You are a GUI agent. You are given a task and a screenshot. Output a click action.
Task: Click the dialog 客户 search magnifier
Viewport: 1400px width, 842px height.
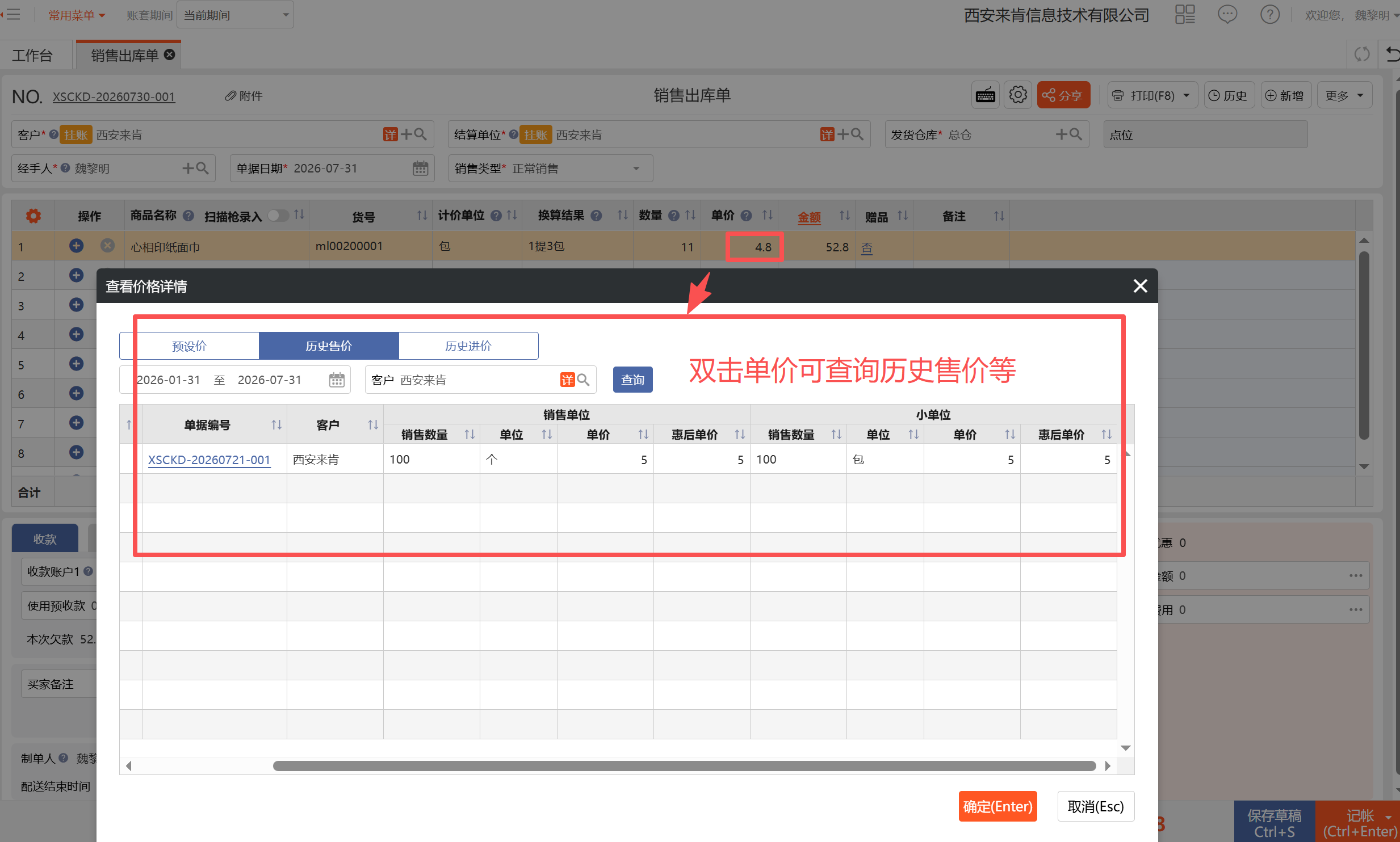[x=584, y=380]
